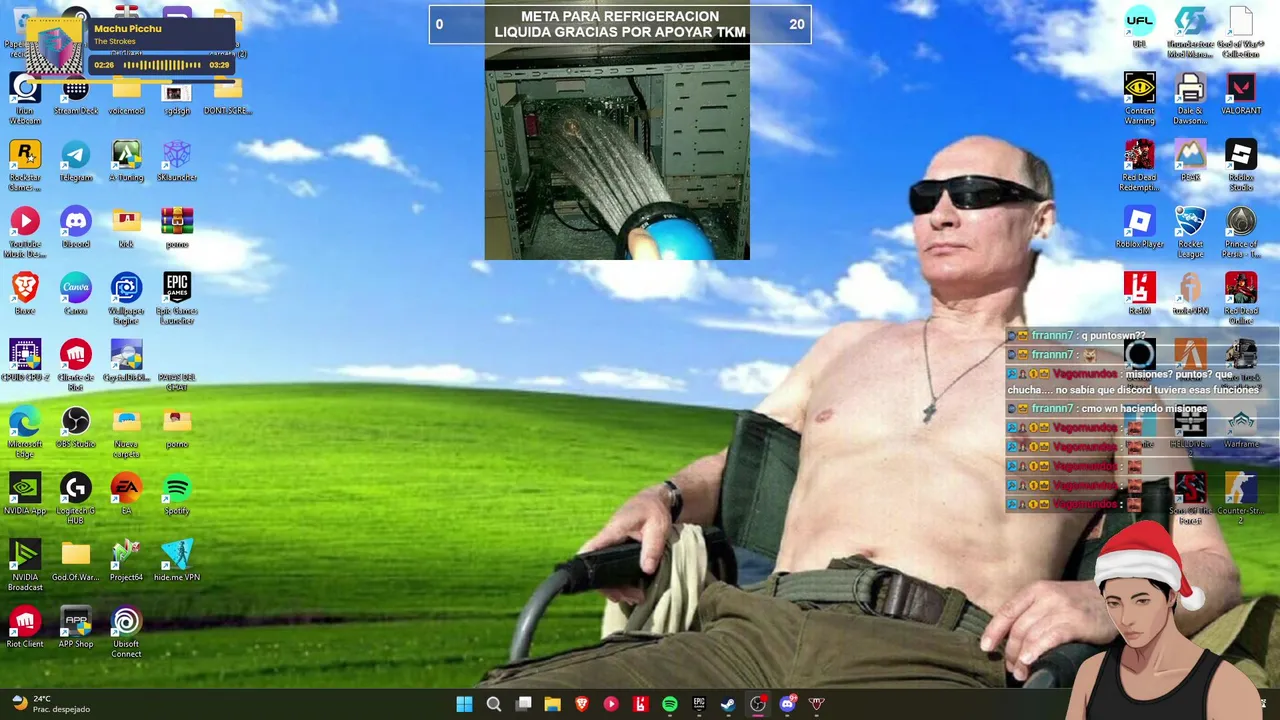Launch the A-Tuning utility shortcut
This screenshot has height=720, width=1280.
(126, 162)
